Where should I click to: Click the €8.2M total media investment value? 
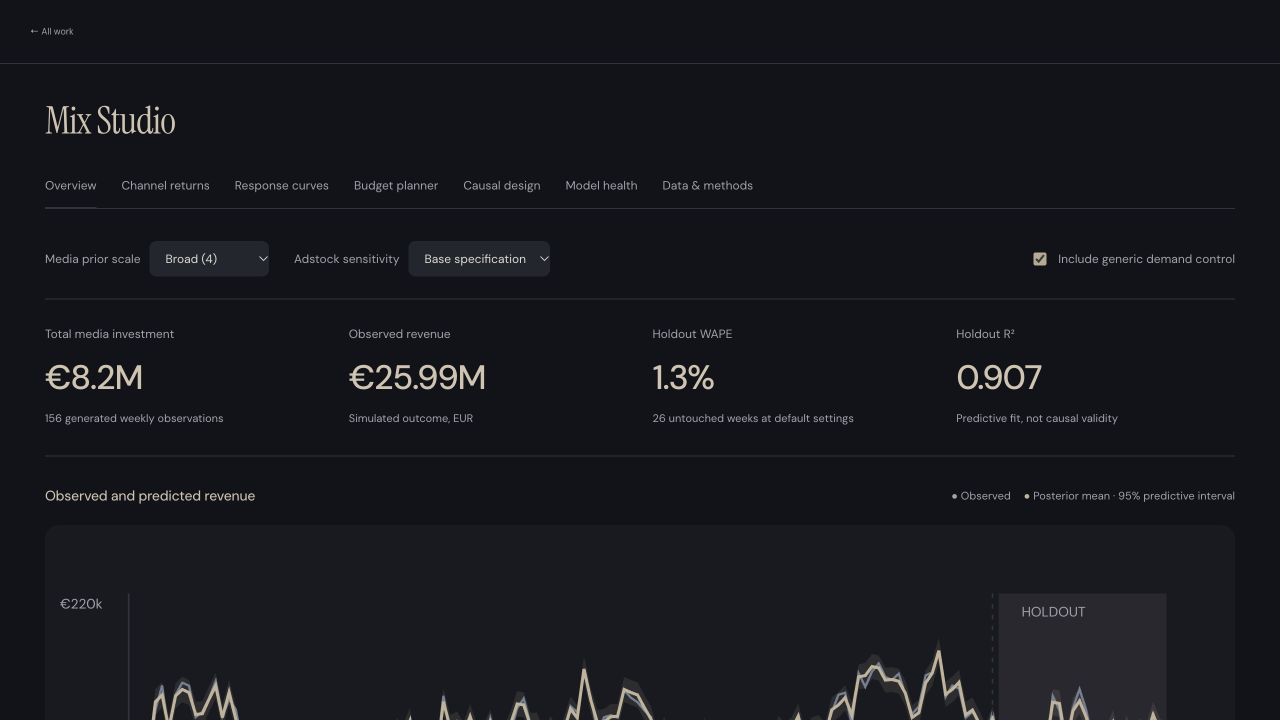pyautogui.click(x=94, y=378)
